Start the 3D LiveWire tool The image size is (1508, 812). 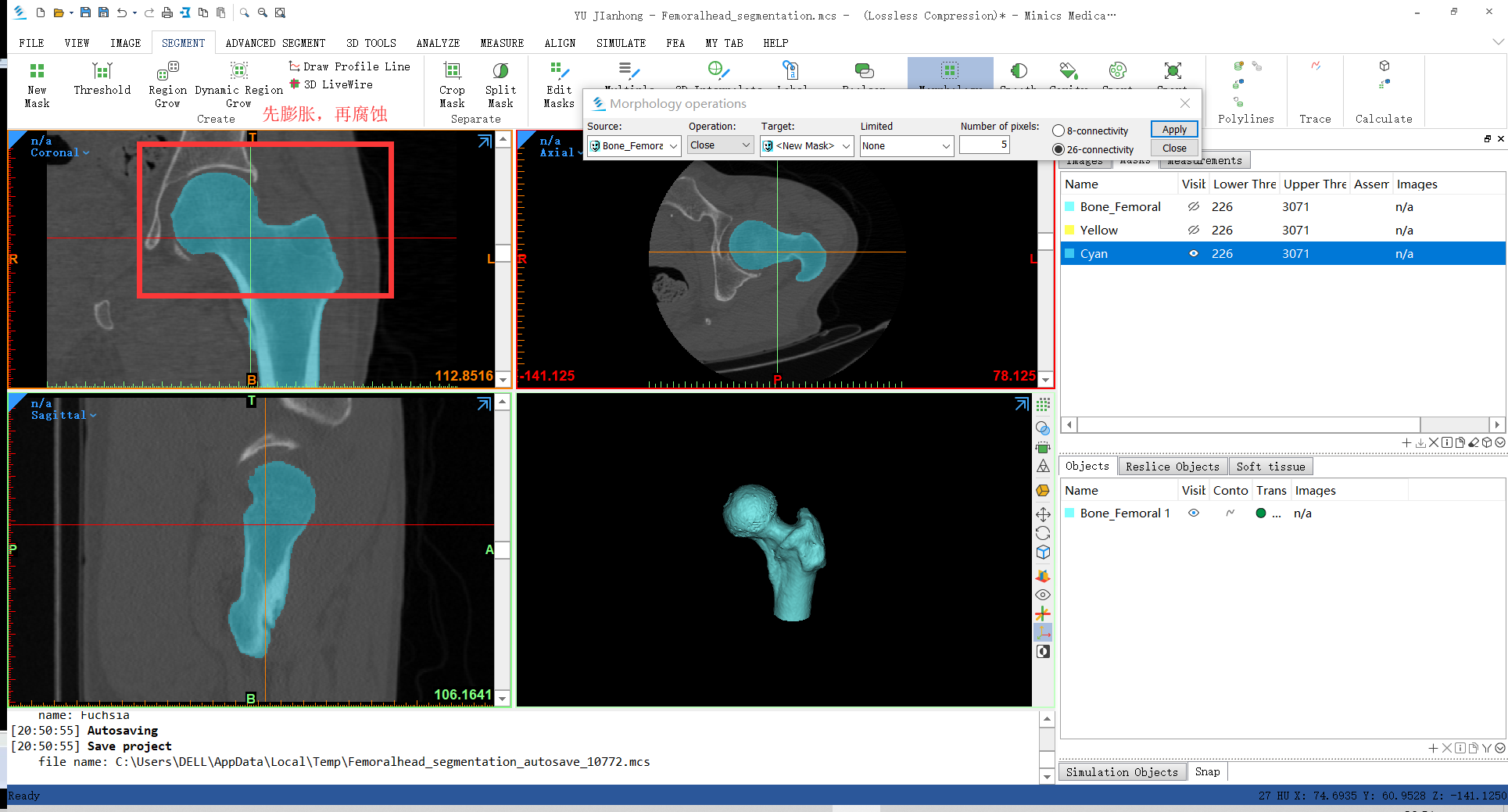pos(331,84)
